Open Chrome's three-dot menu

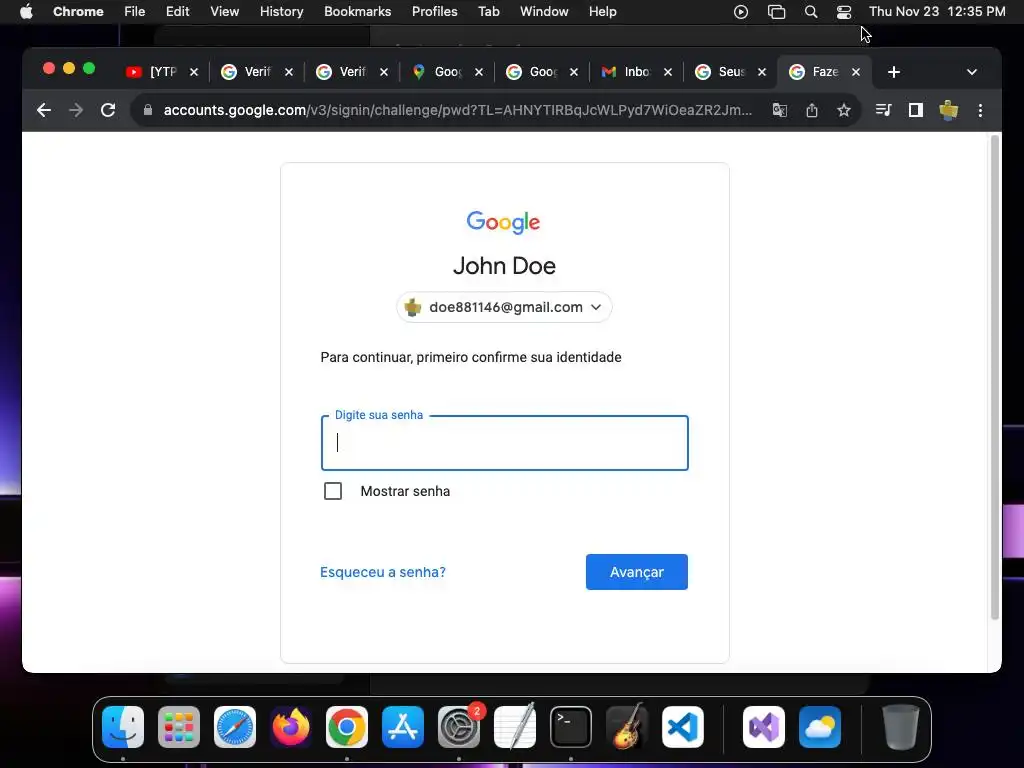(x=980, y=110)
